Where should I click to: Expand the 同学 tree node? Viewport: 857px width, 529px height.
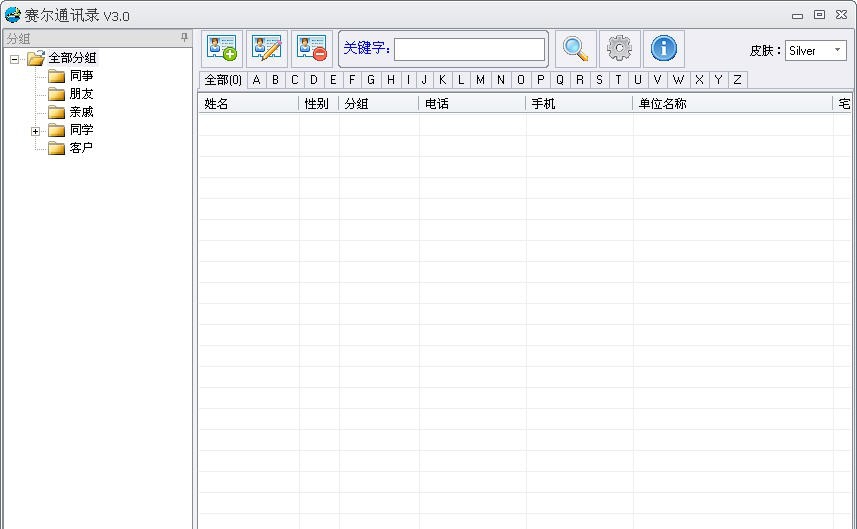[36, 131]
